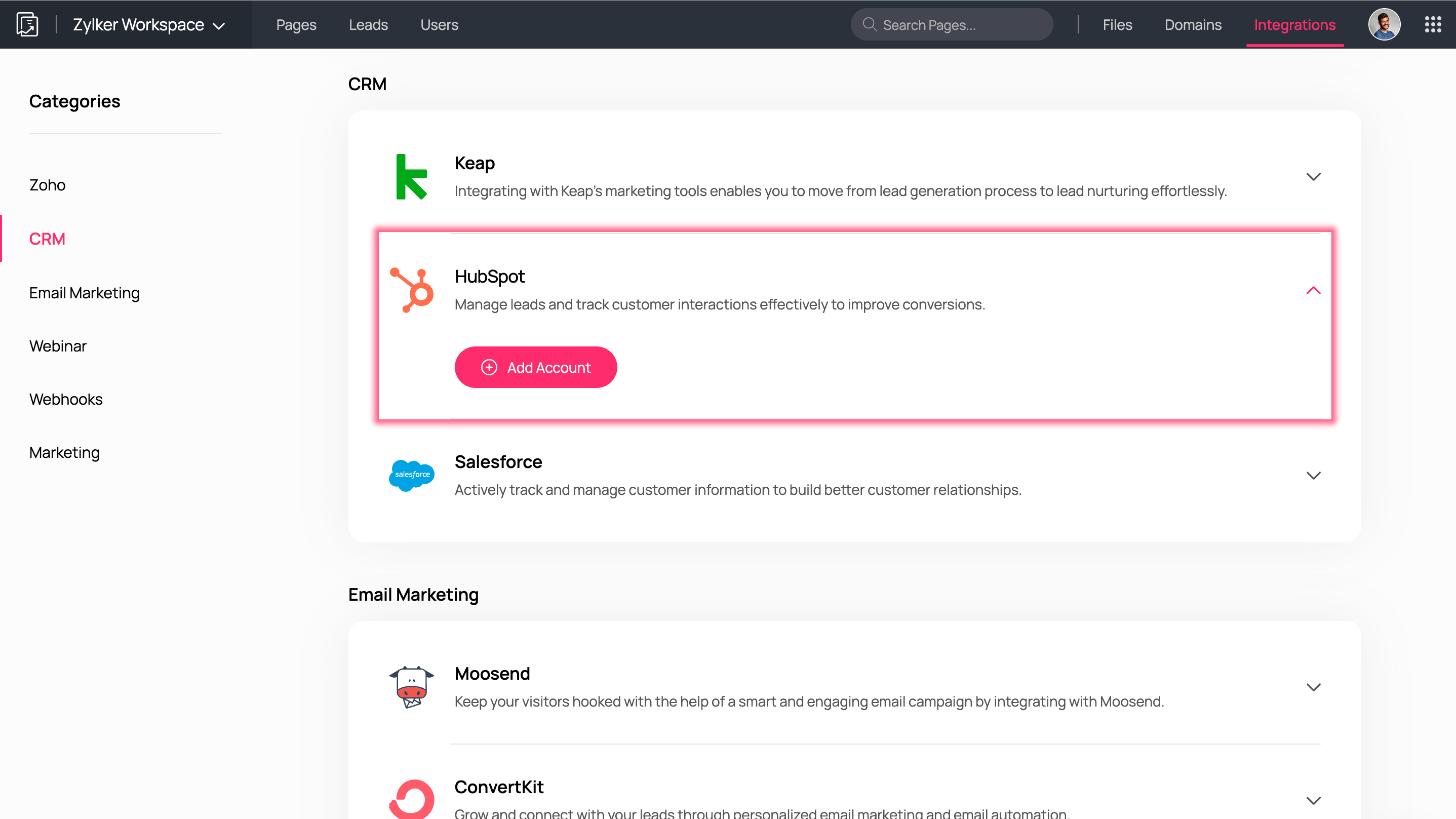Click the HubSpot integration title
The width and height of the screenshot is (1456, 819).
click(x=490, y=277)
